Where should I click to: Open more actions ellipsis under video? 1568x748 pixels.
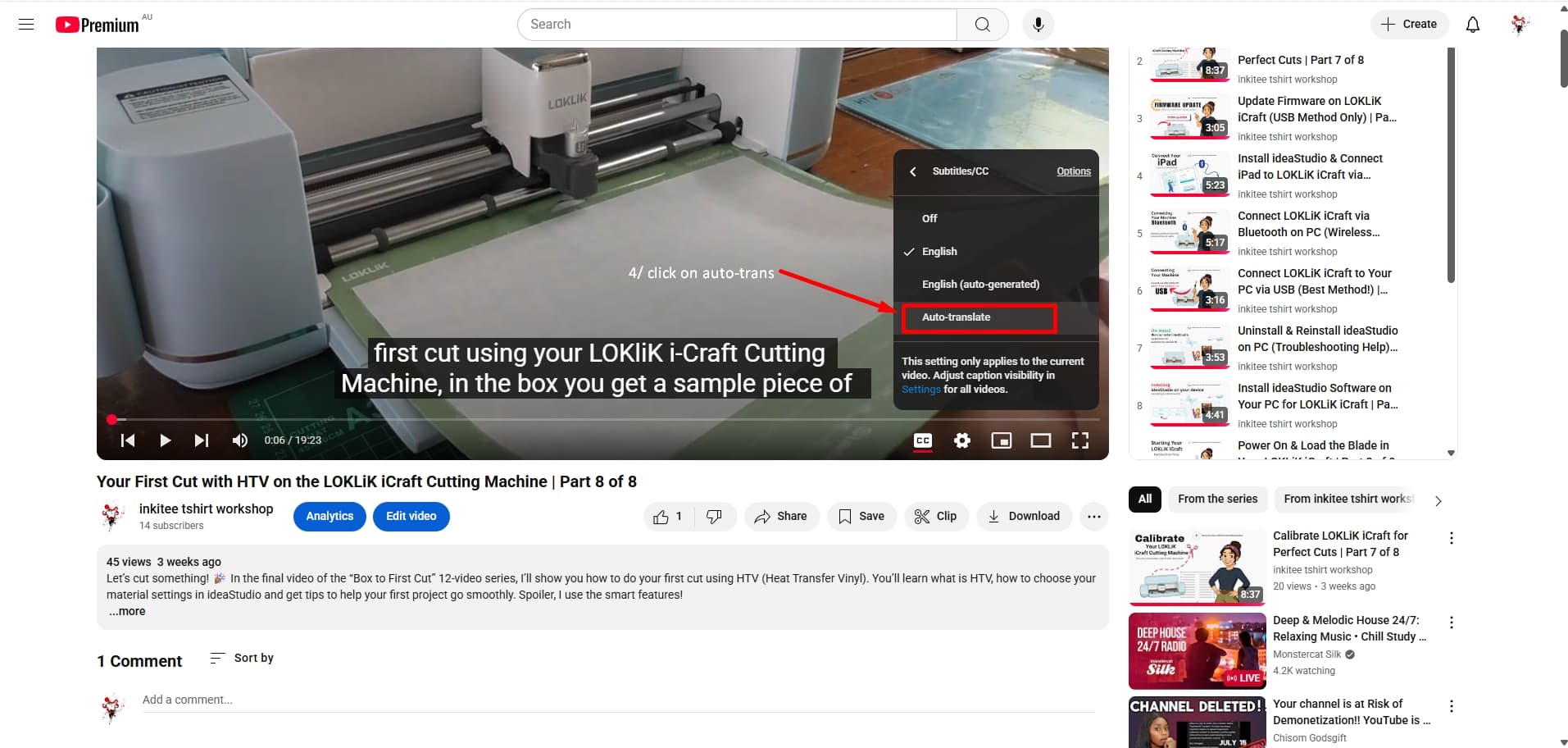[x=1093, y=516]
